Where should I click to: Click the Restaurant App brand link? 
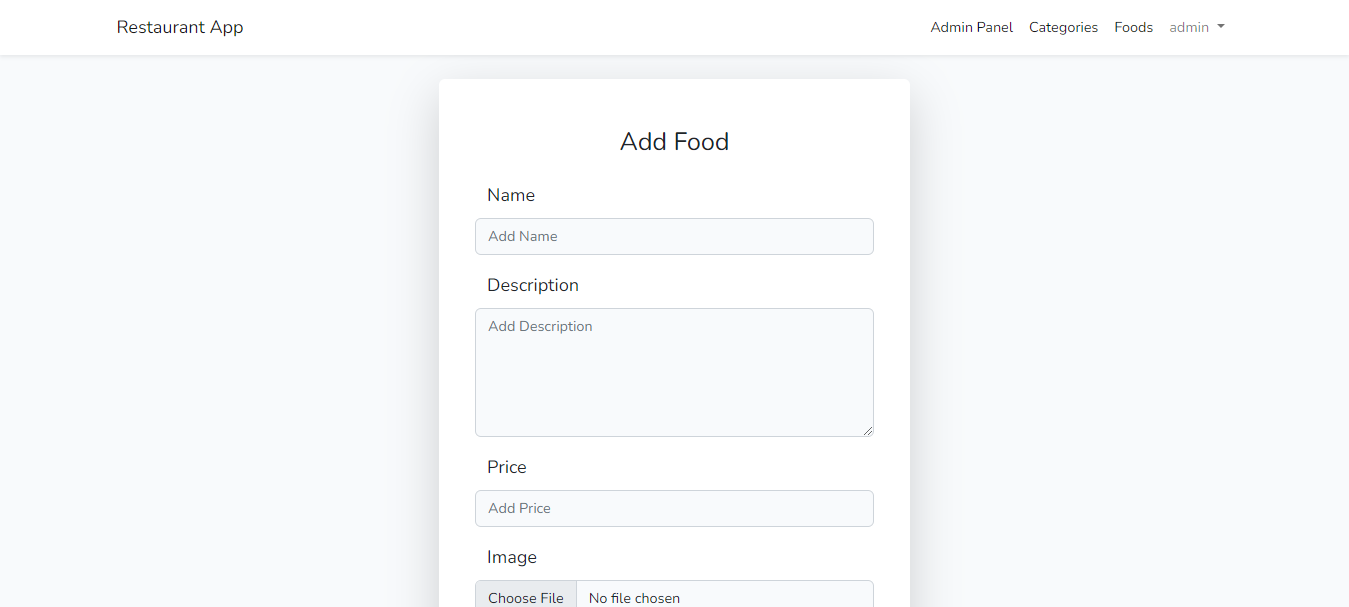click(180, 27)
